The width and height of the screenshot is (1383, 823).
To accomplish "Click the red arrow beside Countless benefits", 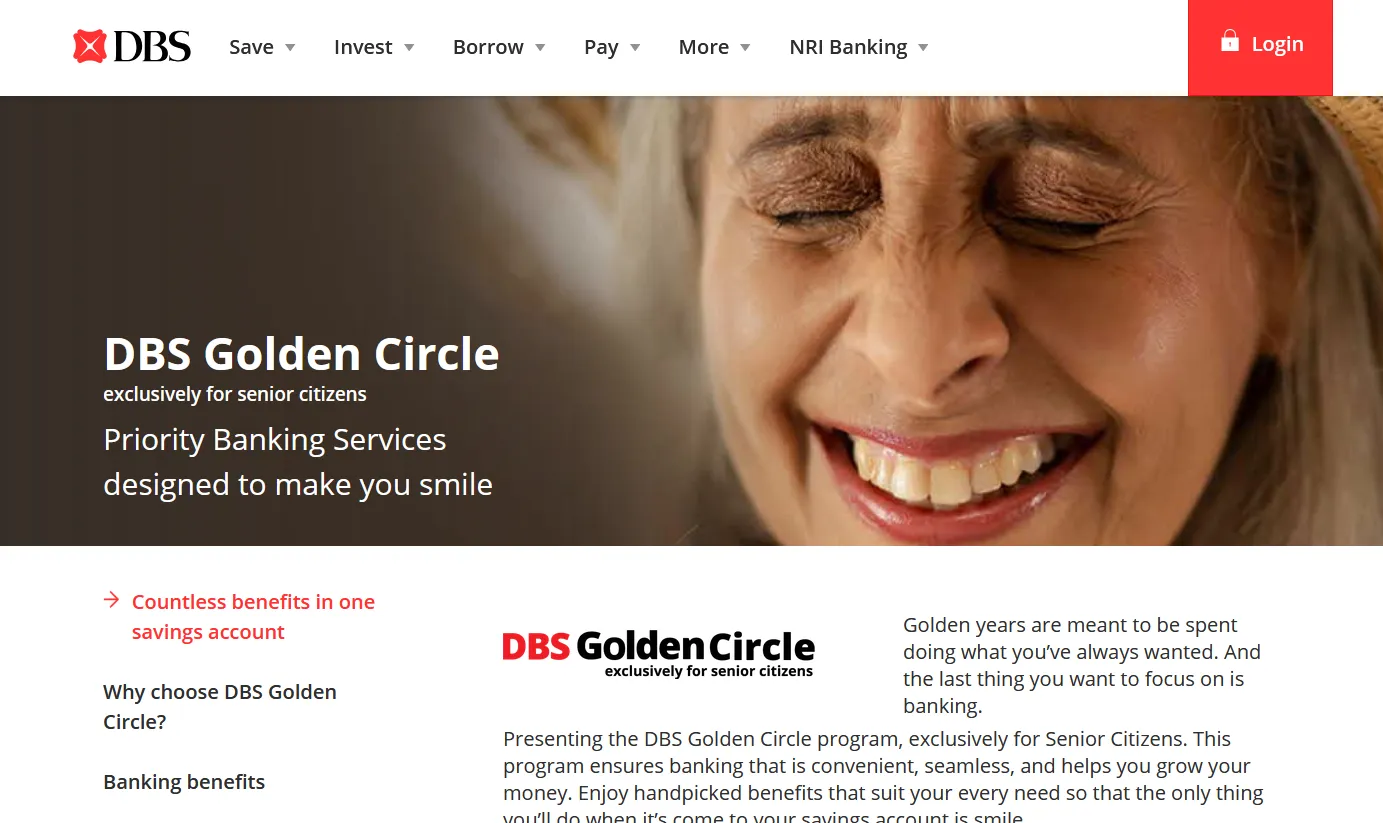I will [x=111, y=600].
